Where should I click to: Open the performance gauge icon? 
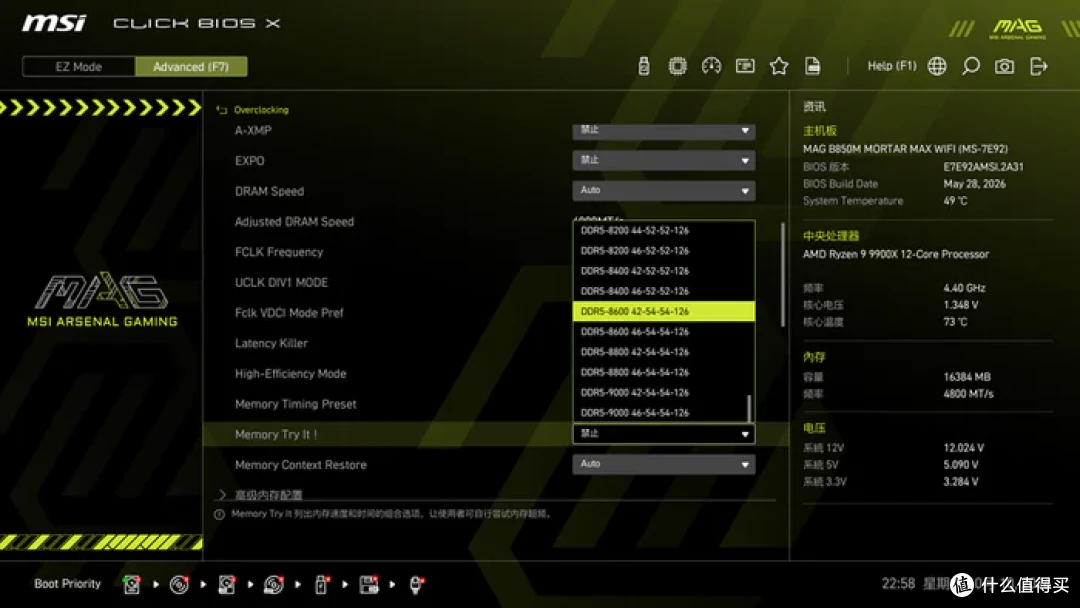point(711,66)
